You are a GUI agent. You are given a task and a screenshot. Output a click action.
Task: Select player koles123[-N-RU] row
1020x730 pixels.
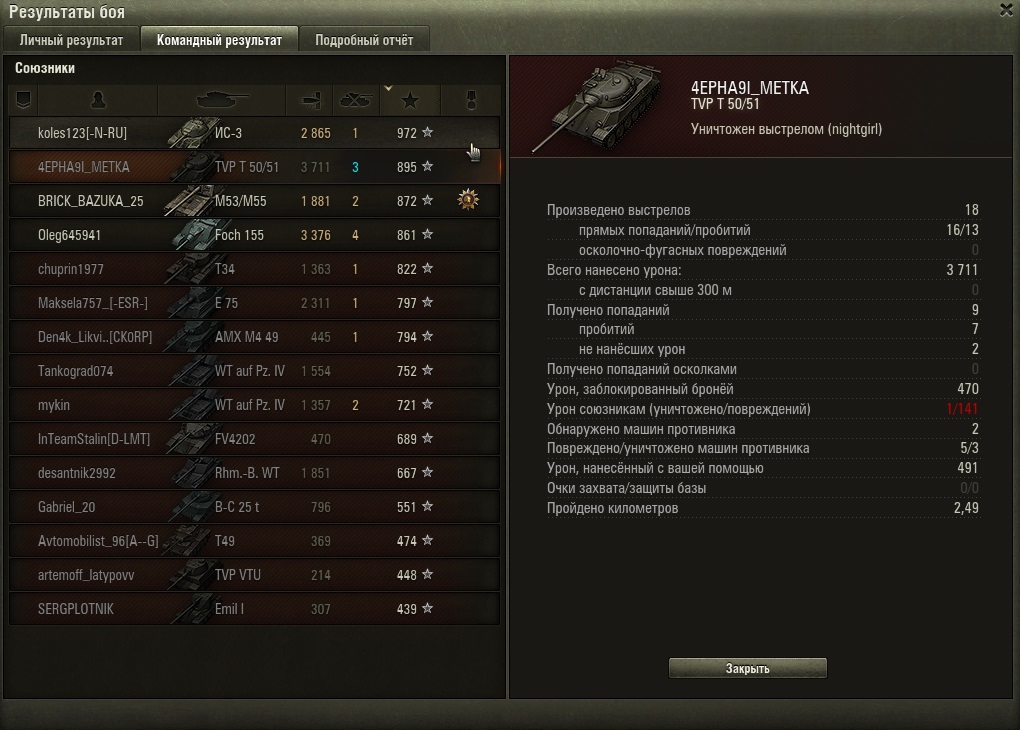coord(254,133)
